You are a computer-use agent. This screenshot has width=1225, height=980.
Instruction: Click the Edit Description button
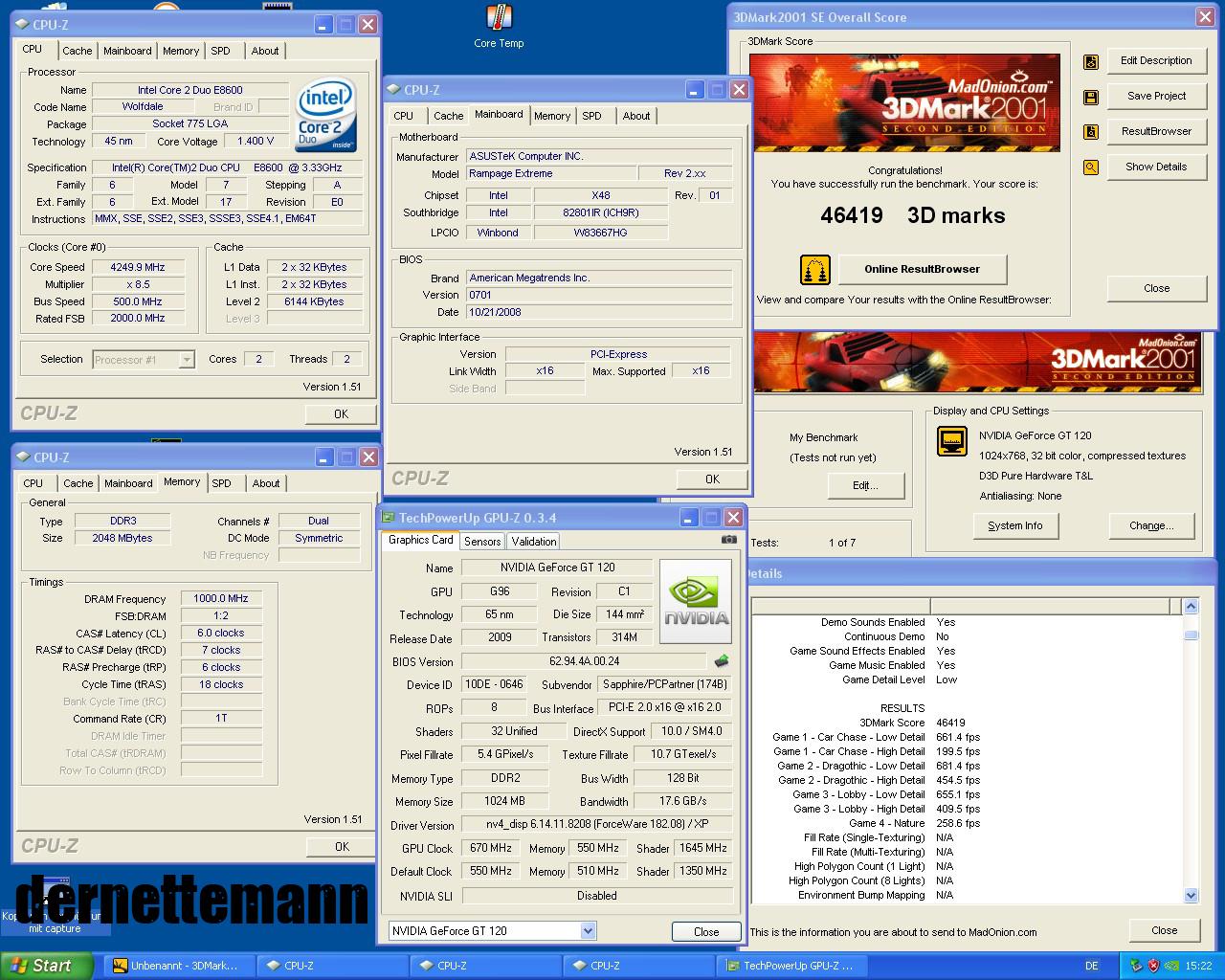pyautogui.click(x=1156, y=60)
